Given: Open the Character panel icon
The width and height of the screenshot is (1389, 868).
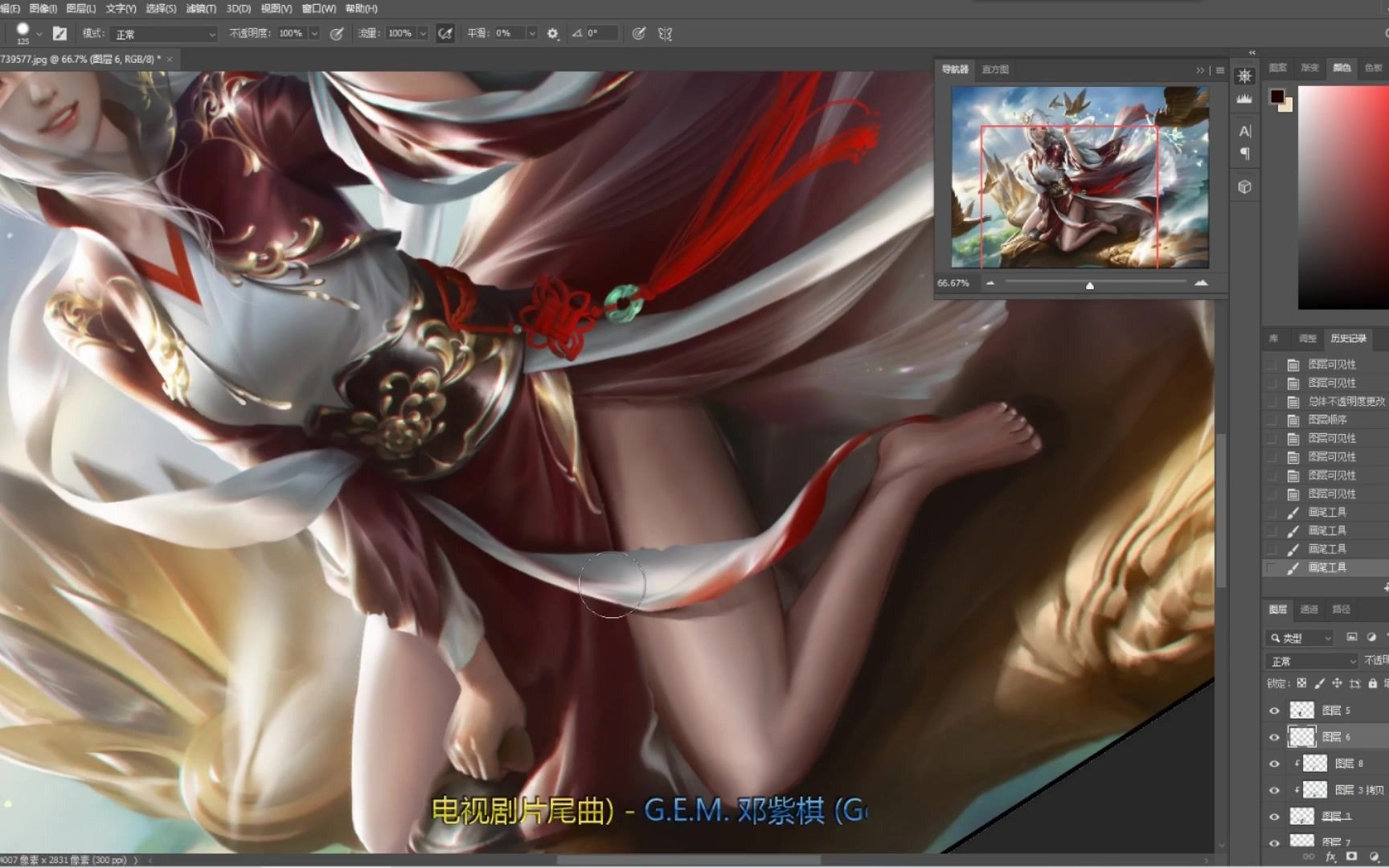Looking at the screenshot, I should click(1244, 131).
